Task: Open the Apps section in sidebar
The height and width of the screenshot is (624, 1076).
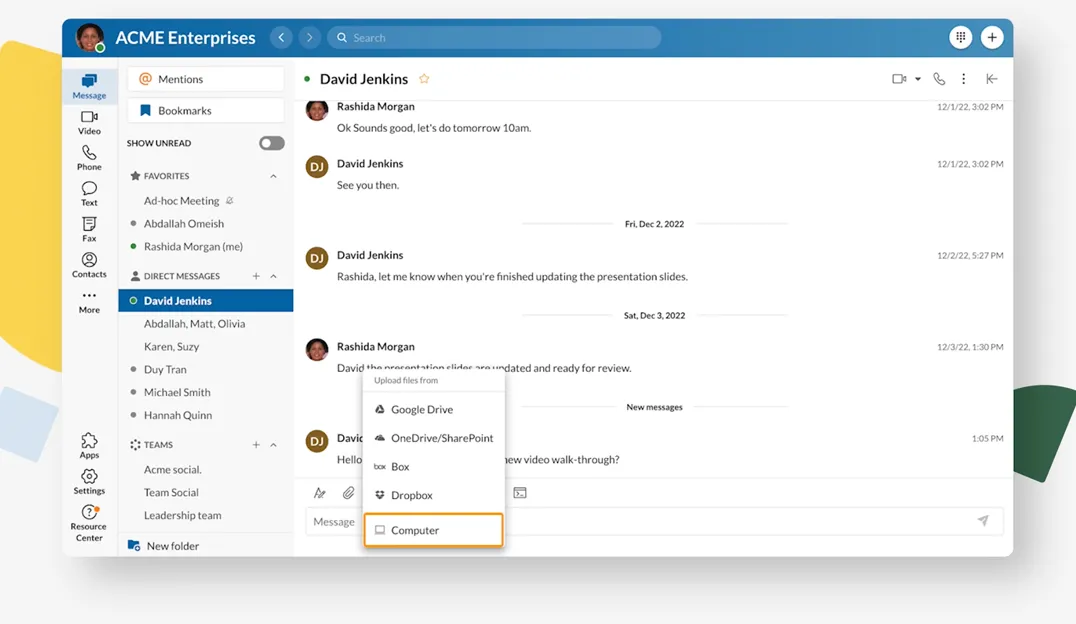Action: 89,446
